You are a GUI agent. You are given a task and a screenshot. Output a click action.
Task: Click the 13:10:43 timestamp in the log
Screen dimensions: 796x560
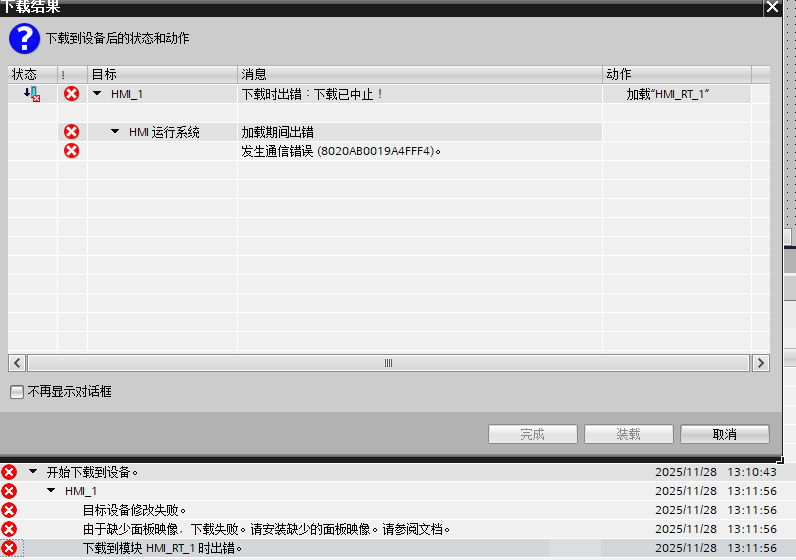pyautogui.click(x=752, y=472)
